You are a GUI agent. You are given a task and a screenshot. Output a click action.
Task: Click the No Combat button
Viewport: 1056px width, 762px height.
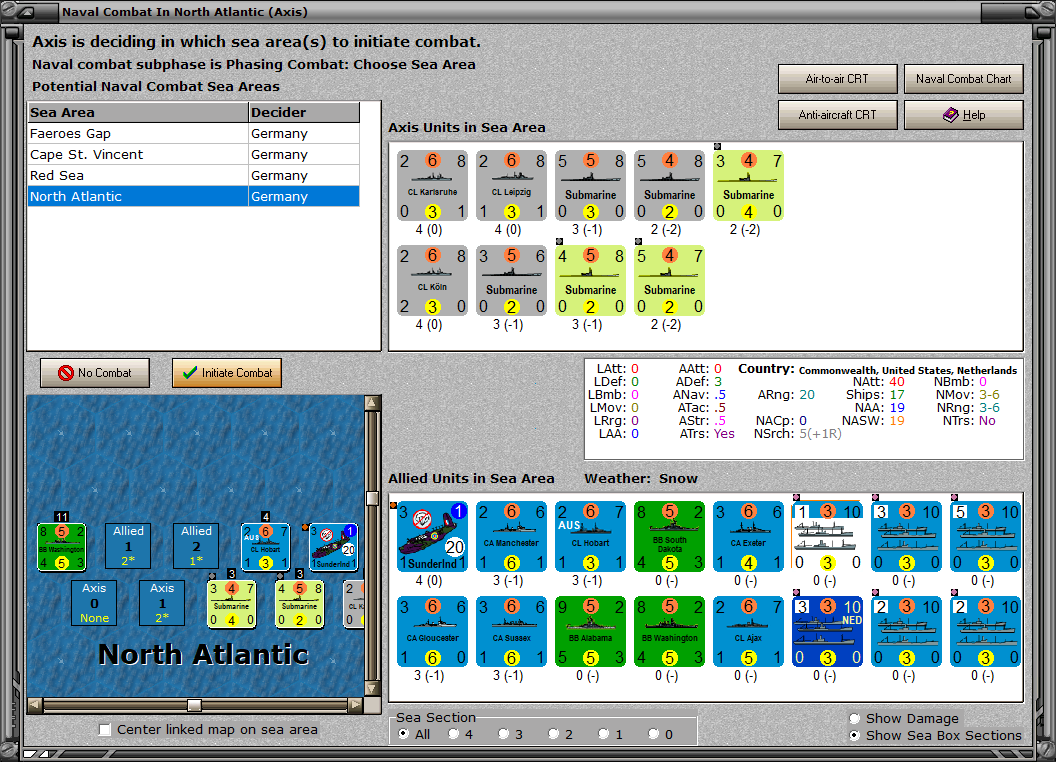[95, 373]
